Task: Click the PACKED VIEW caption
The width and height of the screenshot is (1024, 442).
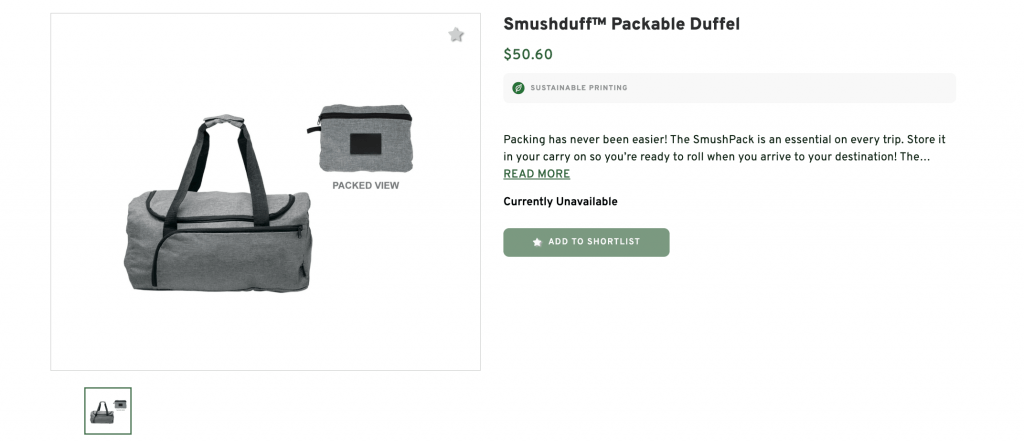Action: click(x=366, y=185)
